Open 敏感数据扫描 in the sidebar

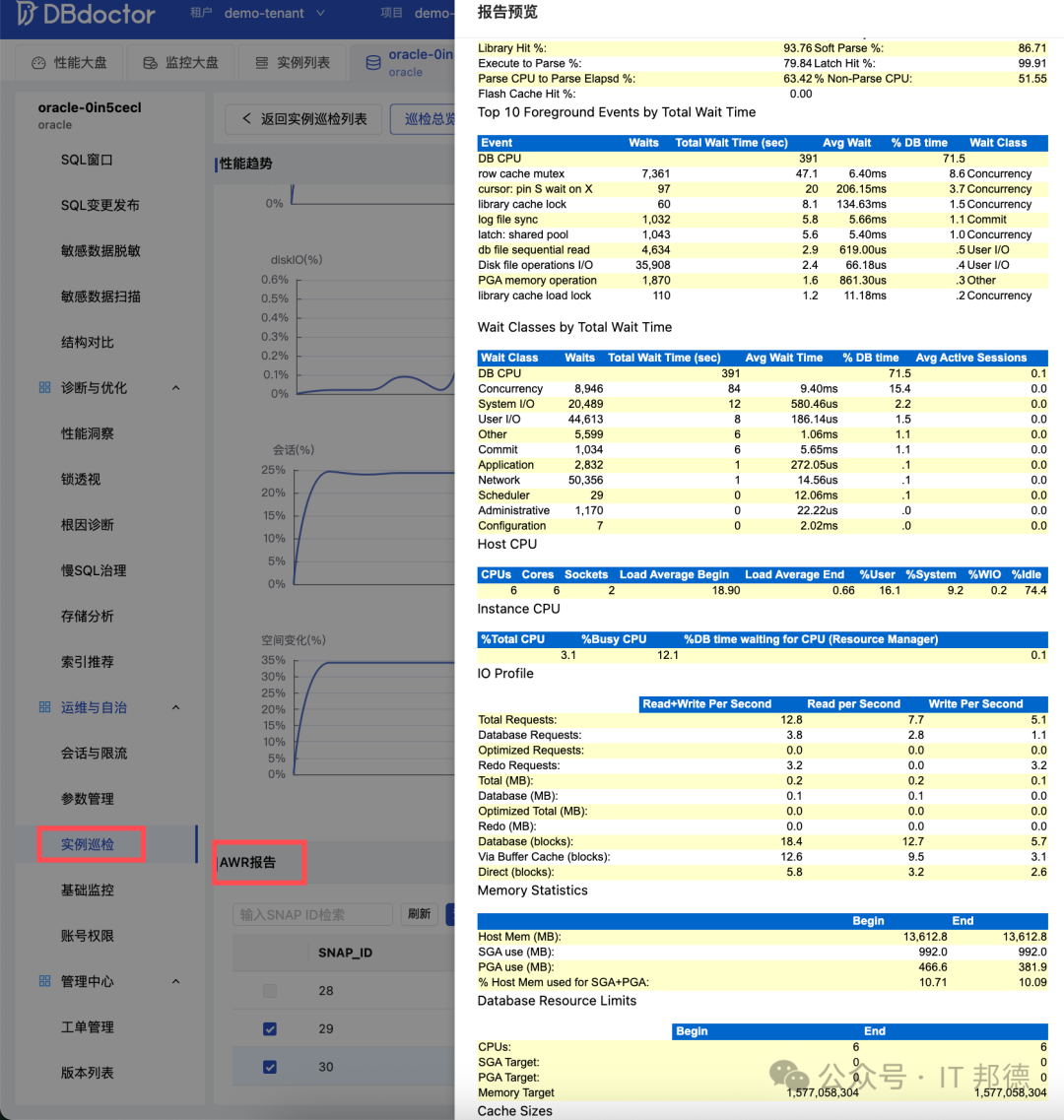[x=100, y=297]
